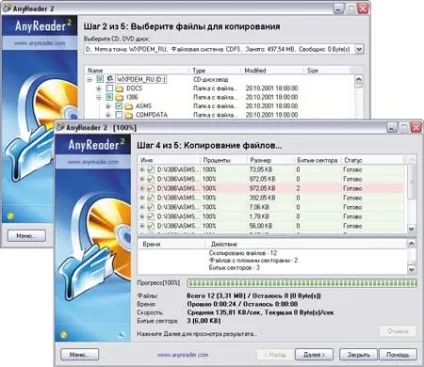This screenshot has height=367, width=424.
Task: Uncheck the ASMS folder checkbox
Action: 119,106
